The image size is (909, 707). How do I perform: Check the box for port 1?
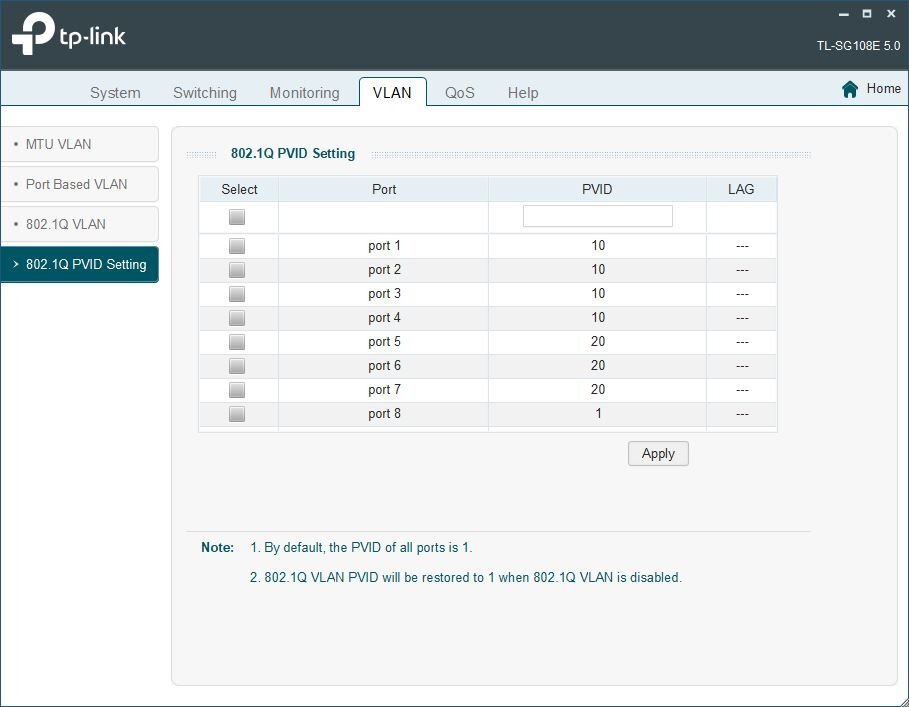click(x=237, y=246)
